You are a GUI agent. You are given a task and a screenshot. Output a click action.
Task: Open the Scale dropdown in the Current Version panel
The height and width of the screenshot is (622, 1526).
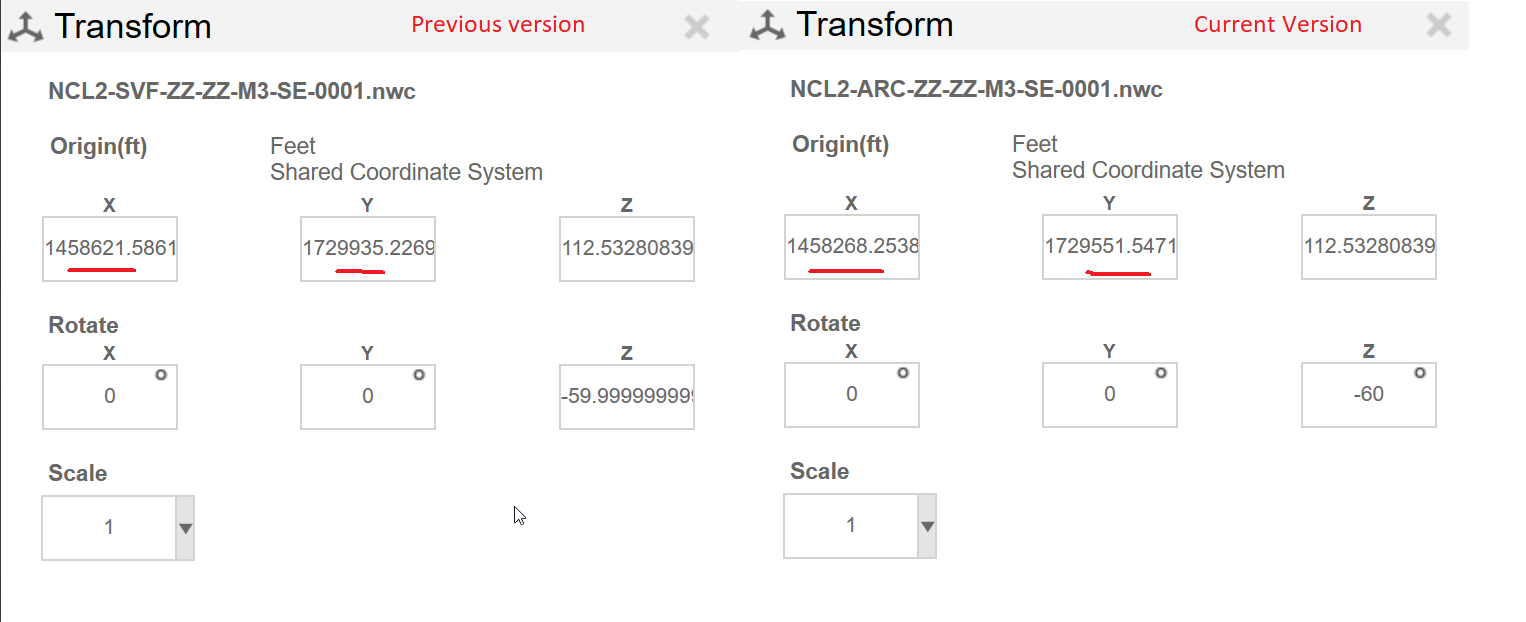[926, 525]
